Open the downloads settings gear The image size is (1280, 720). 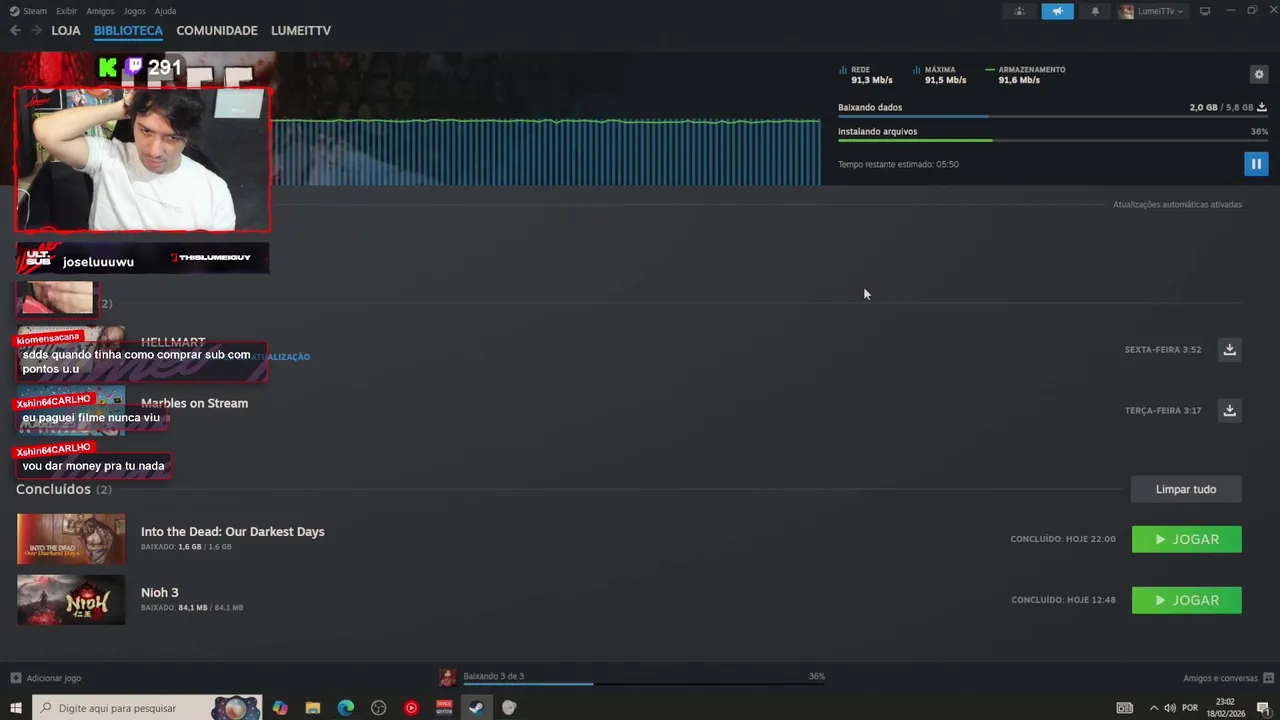point(1258,74)
